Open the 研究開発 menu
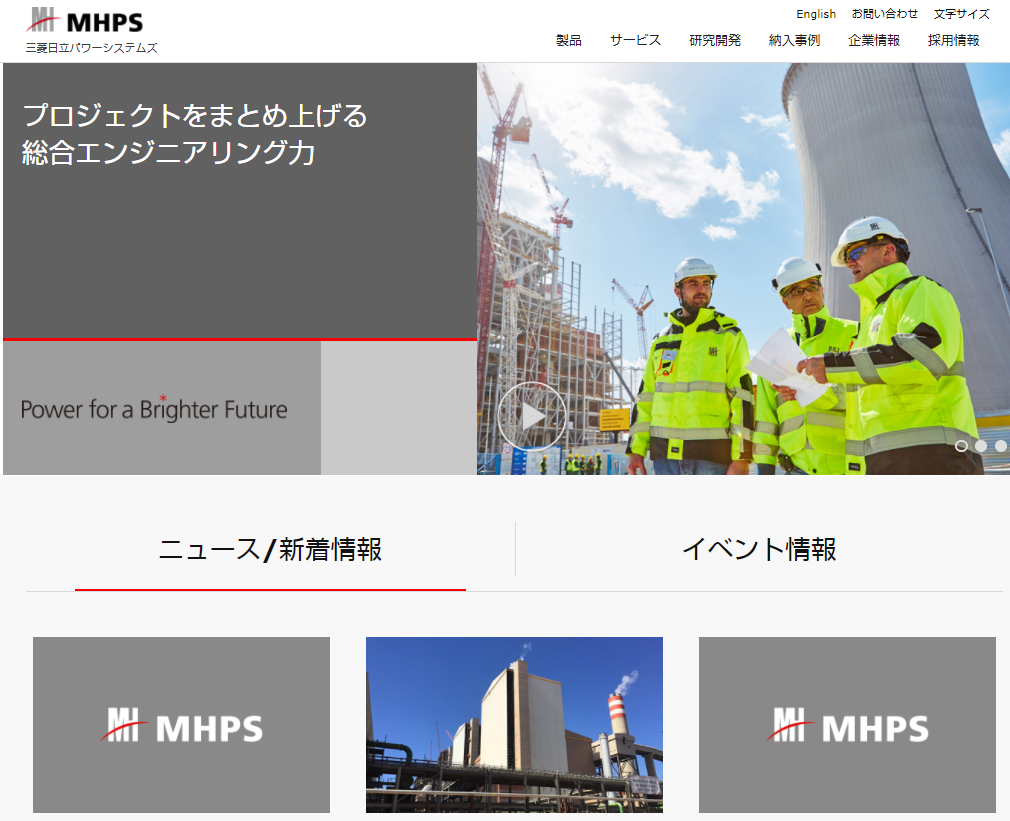The height and width of the screenshot is (821, 1010). 715,40
